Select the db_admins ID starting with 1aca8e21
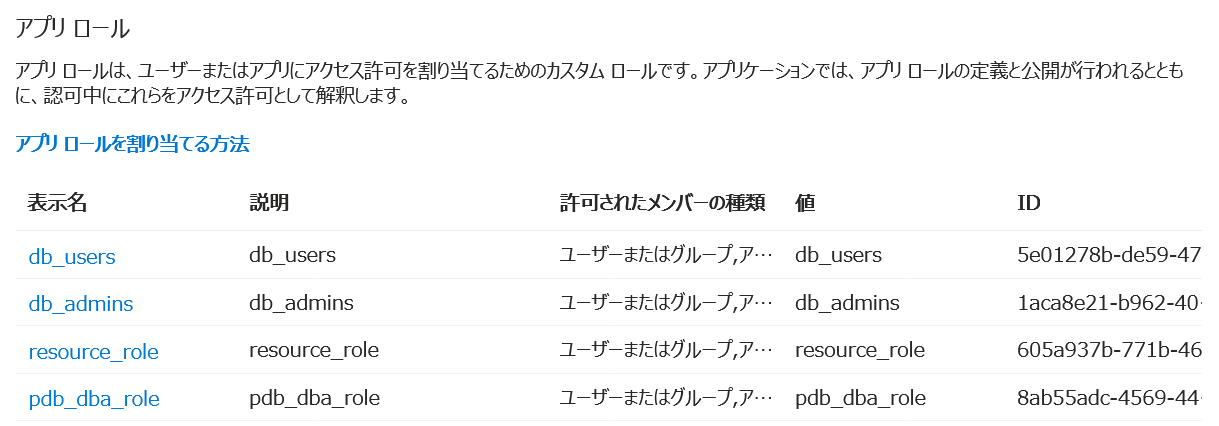Viewport: 1219px width, 426px height. tap(1108, 302)
